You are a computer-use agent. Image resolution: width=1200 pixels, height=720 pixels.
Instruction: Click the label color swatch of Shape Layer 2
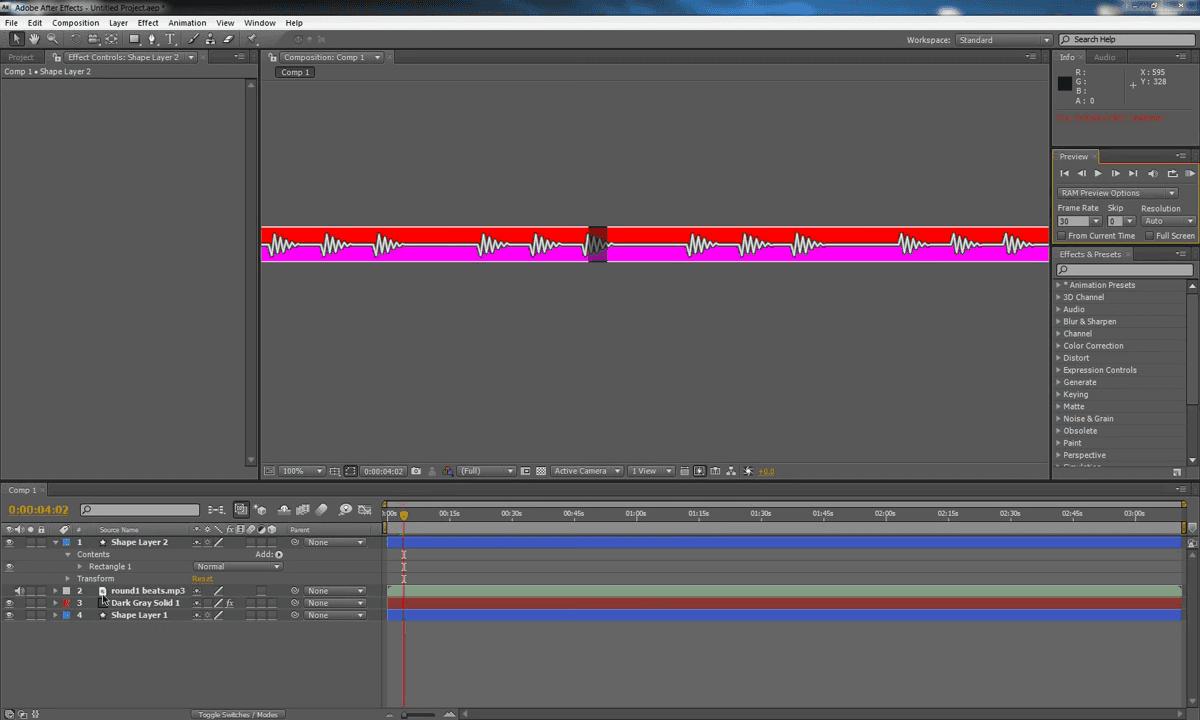(x=66, y=542)
